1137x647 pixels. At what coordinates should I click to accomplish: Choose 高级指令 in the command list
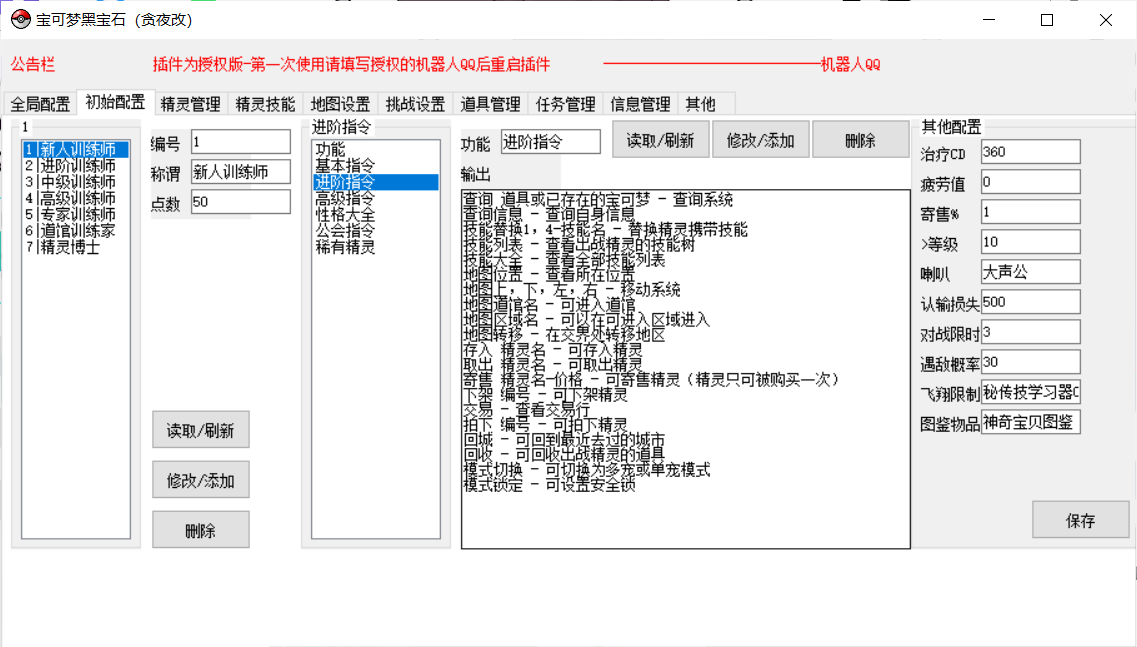coord(345,199)
